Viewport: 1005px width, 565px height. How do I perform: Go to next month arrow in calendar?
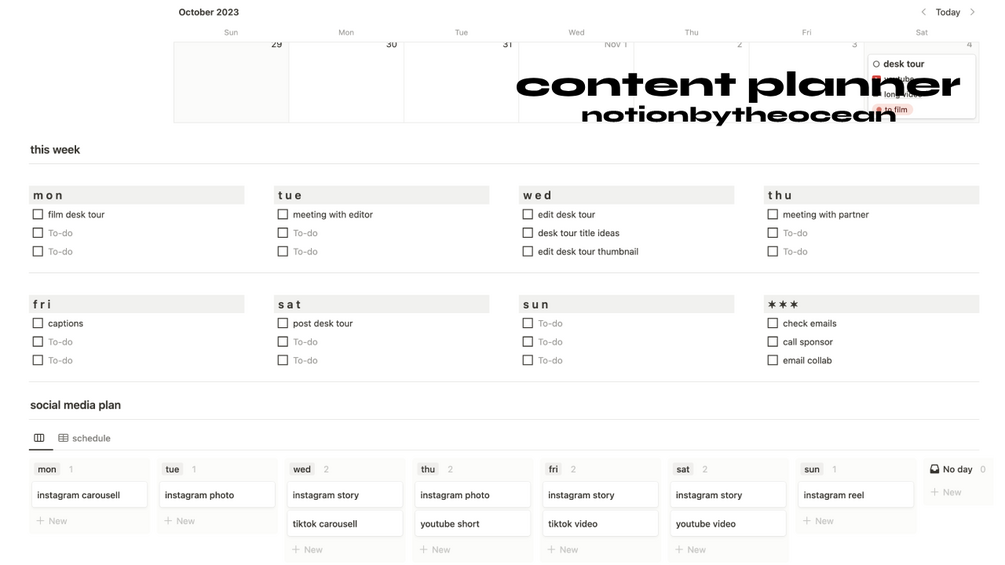tap(972, 12)
